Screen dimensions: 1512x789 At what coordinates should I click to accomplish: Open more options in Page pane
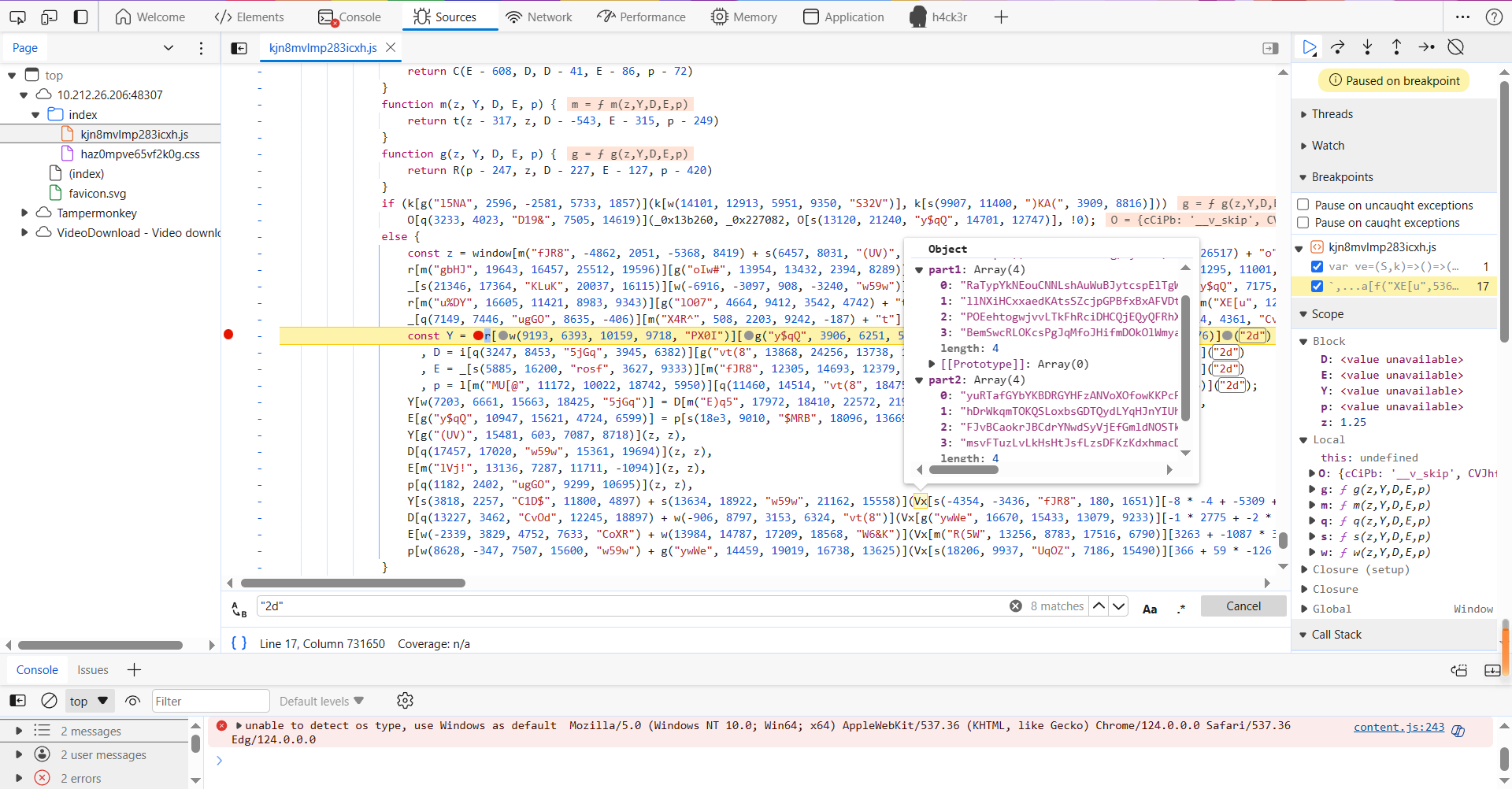point(201,48)
